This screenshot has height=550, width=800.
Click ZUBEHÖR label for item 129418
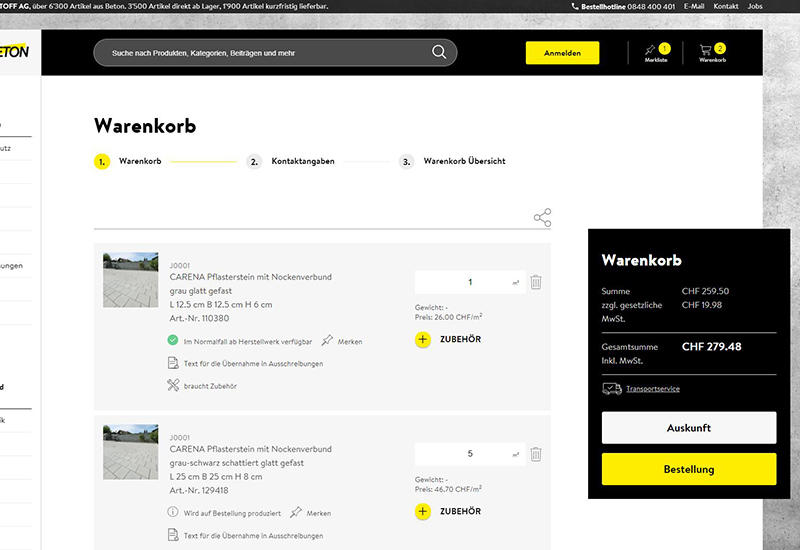point(460,511)
